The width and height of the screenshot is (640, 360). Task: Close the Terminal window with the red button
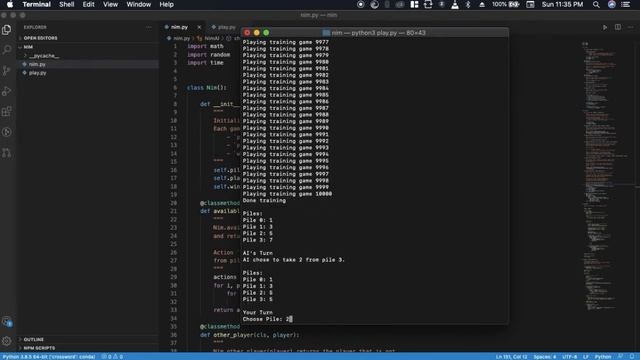point(247,33)
